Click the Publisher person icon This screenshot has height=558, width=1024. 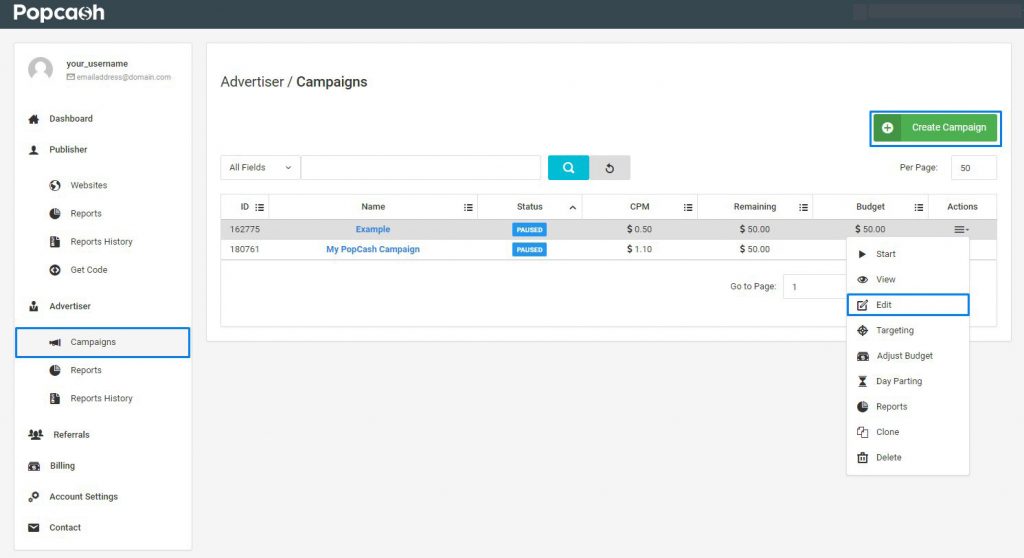[x=34, y=150]
